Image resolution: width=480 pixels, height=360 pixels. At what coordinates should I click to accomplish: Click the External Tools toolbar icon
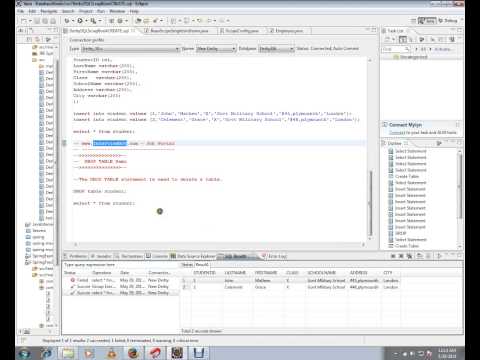pos(93,21)
